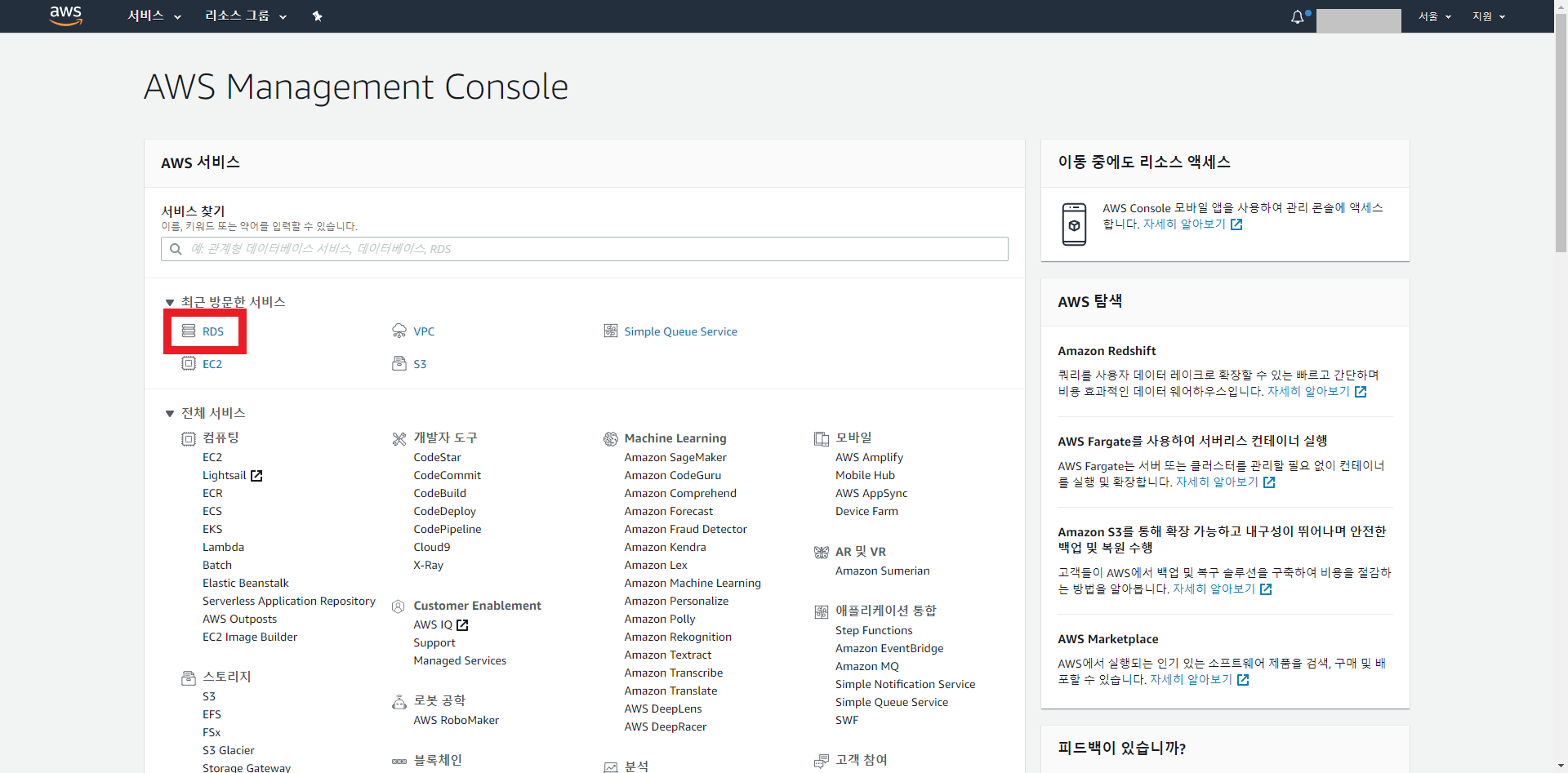
Task: Open Amazon Rekognition service
Action: pyautogui.click(x=678, y=638)
